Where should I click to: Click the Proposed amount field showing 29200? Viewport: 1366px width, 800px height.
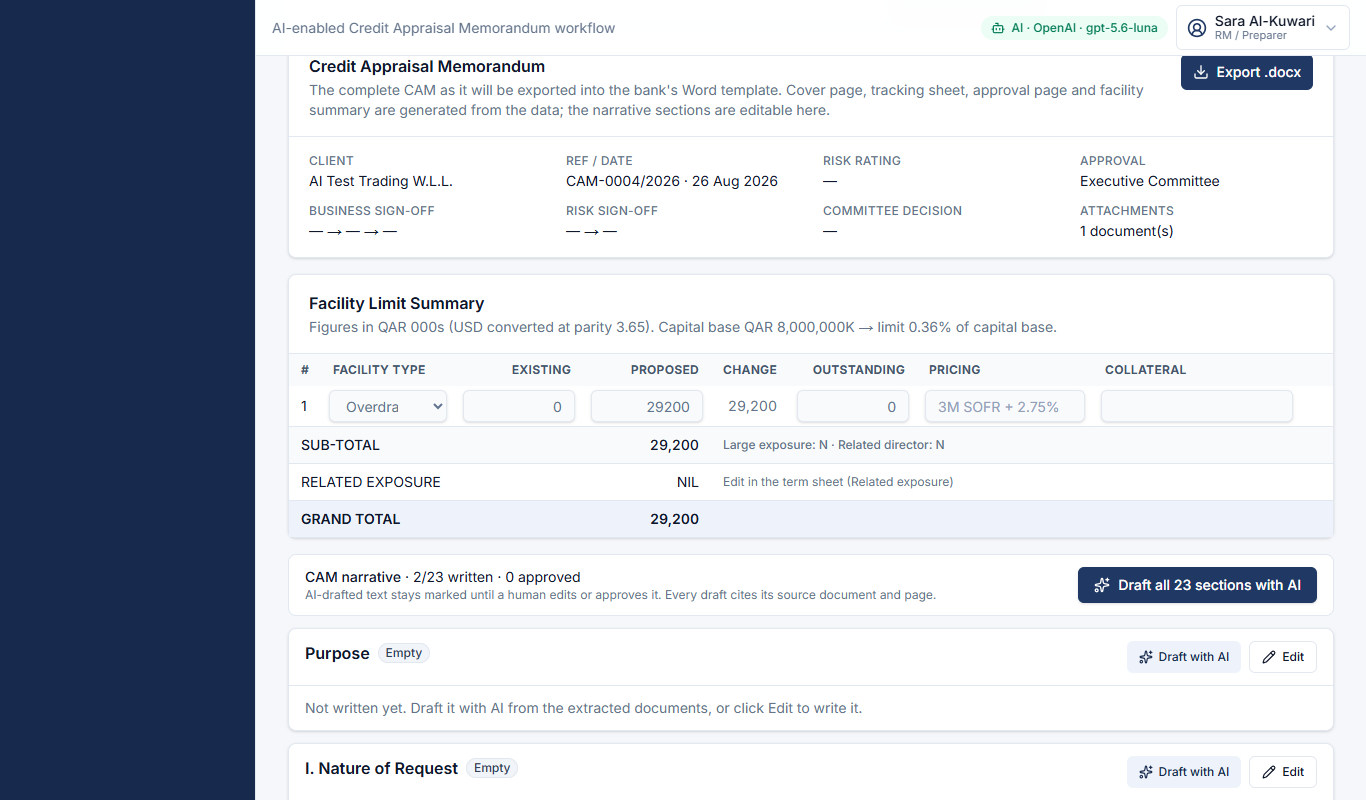tap(647, 407)
